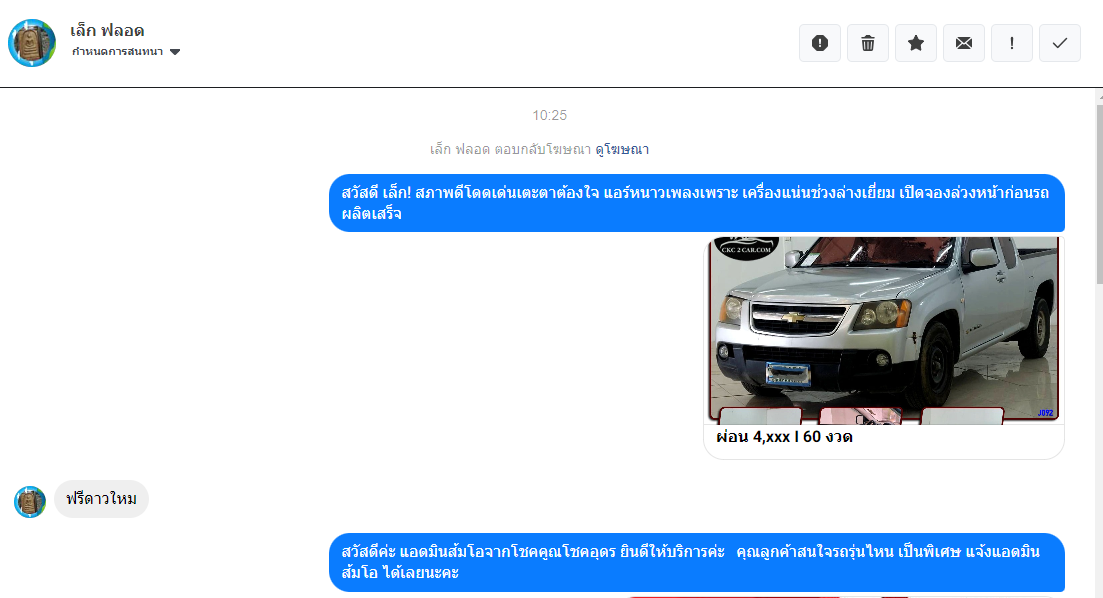Select the ผ่อน 4,xxx l 60 งวด caption
Screen dimensions: 1103x598
click(x=784, y=437)
